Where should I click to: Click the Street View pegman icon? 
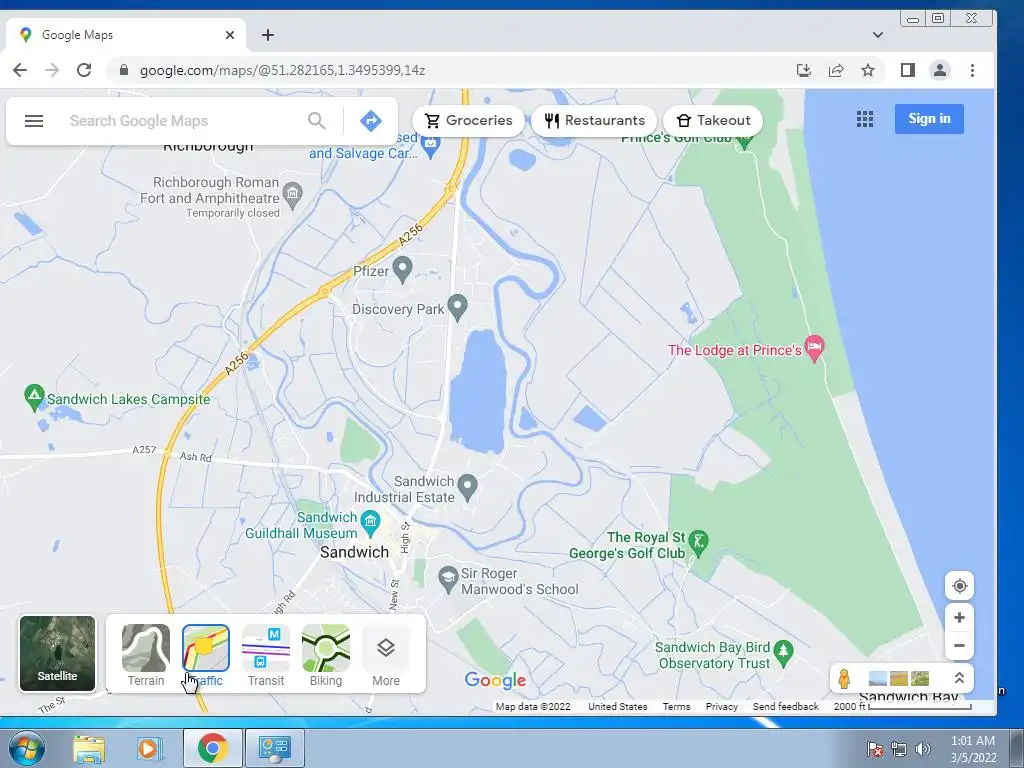click(844, 679)
